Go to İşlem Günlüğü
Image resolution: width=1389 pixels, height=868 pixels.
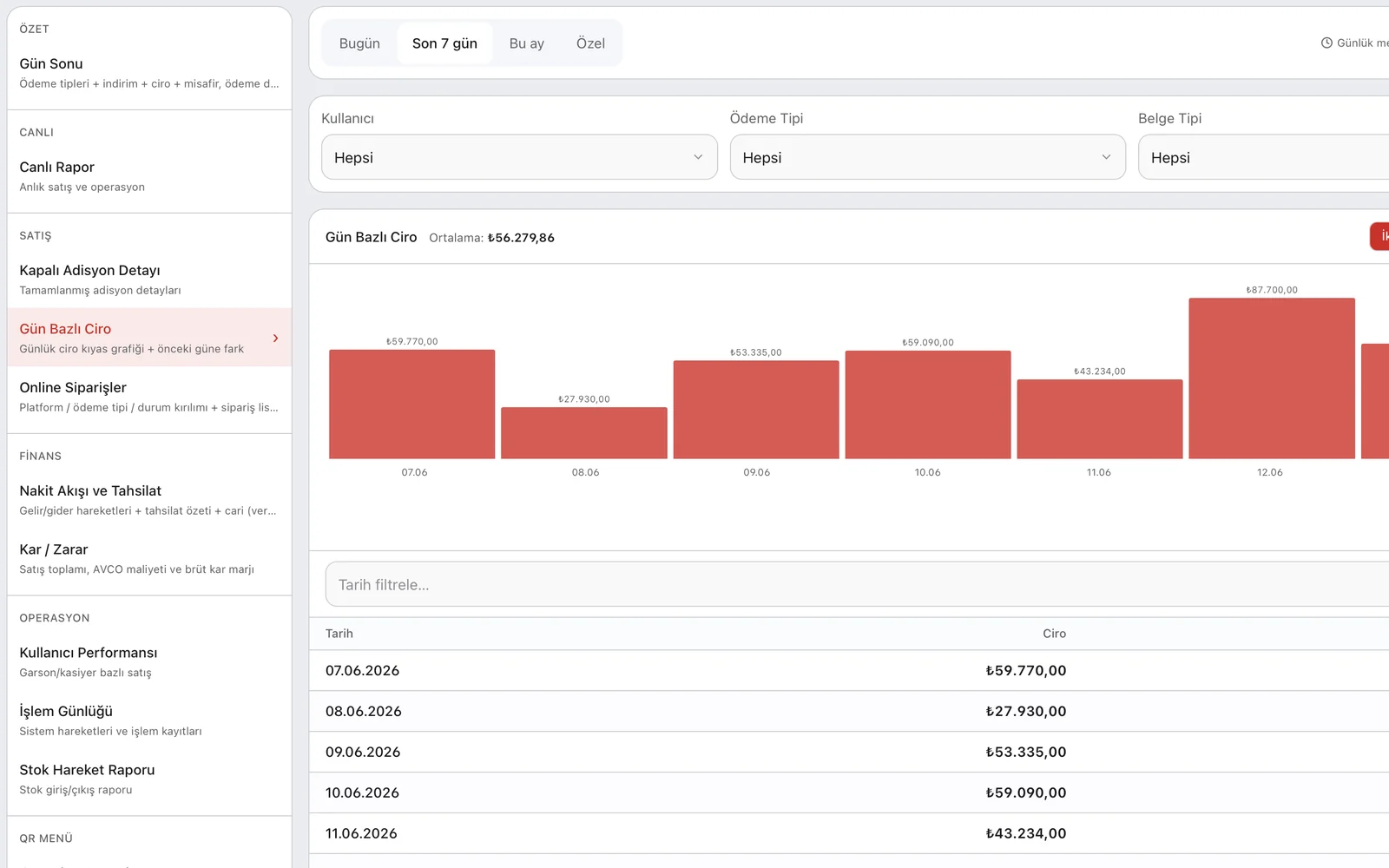click(x=149, y=720)
